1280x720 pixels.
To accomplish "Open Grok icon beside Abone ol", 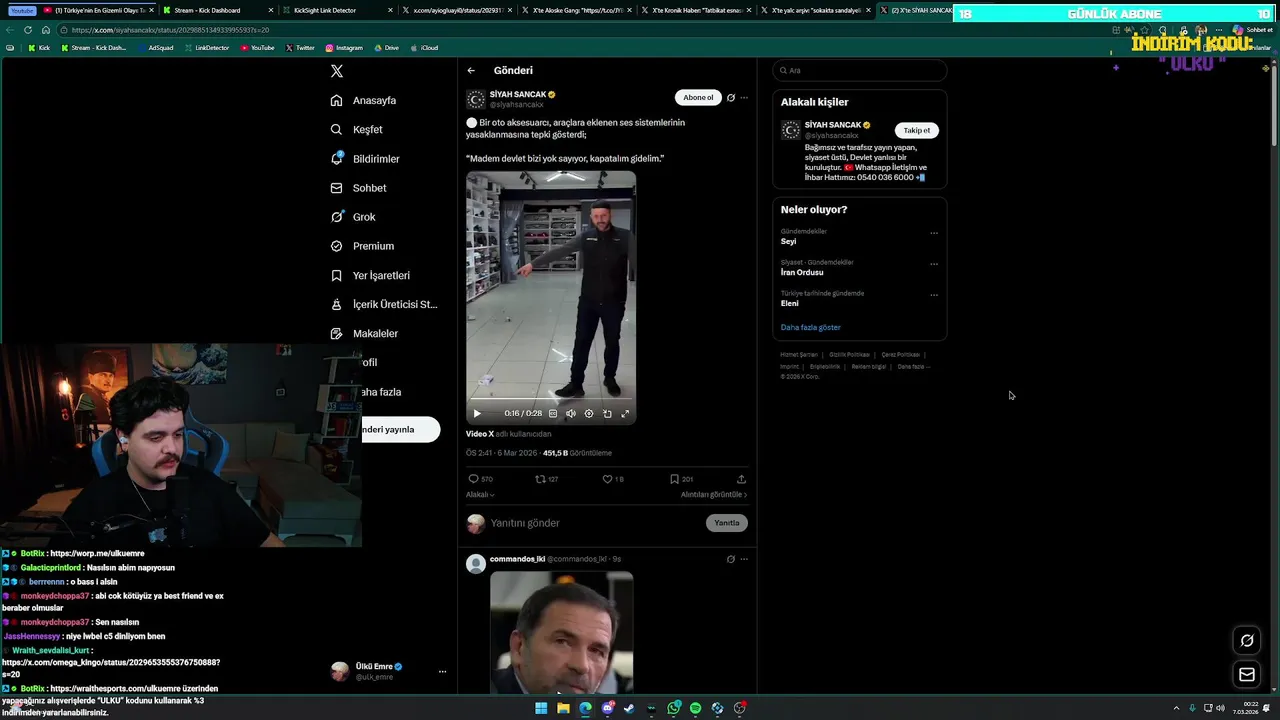I will point(731,98).
